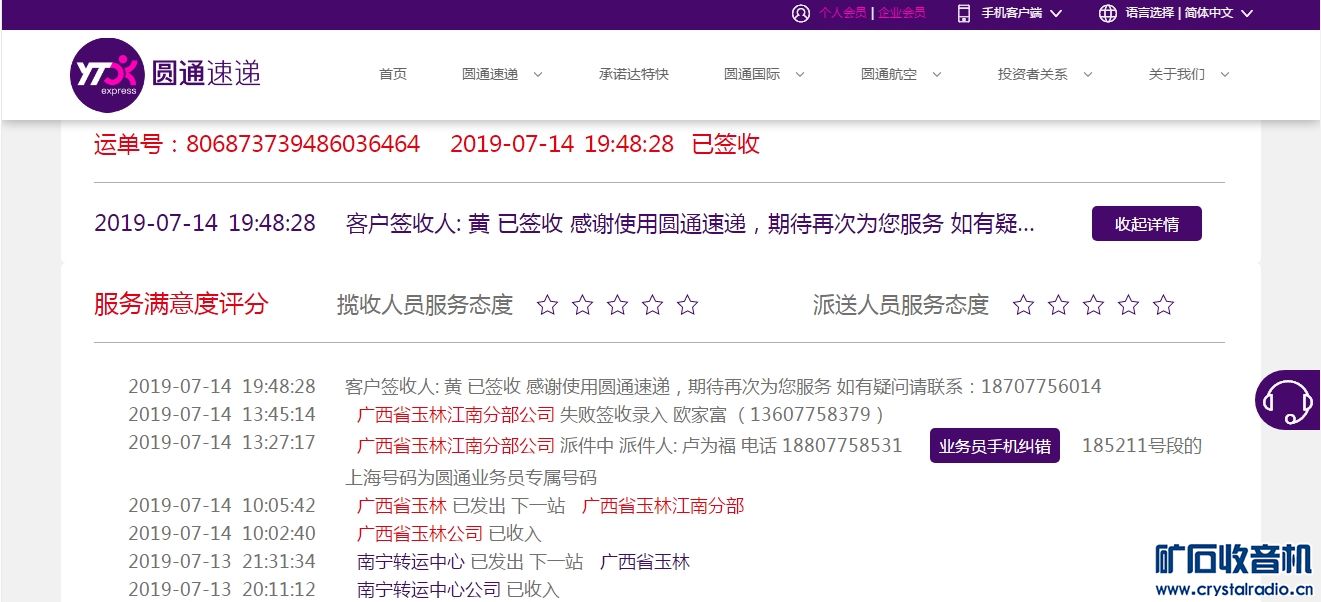
Task: Rate 派送人员服务态度 with four stars
Action: tap(1128, 305)
